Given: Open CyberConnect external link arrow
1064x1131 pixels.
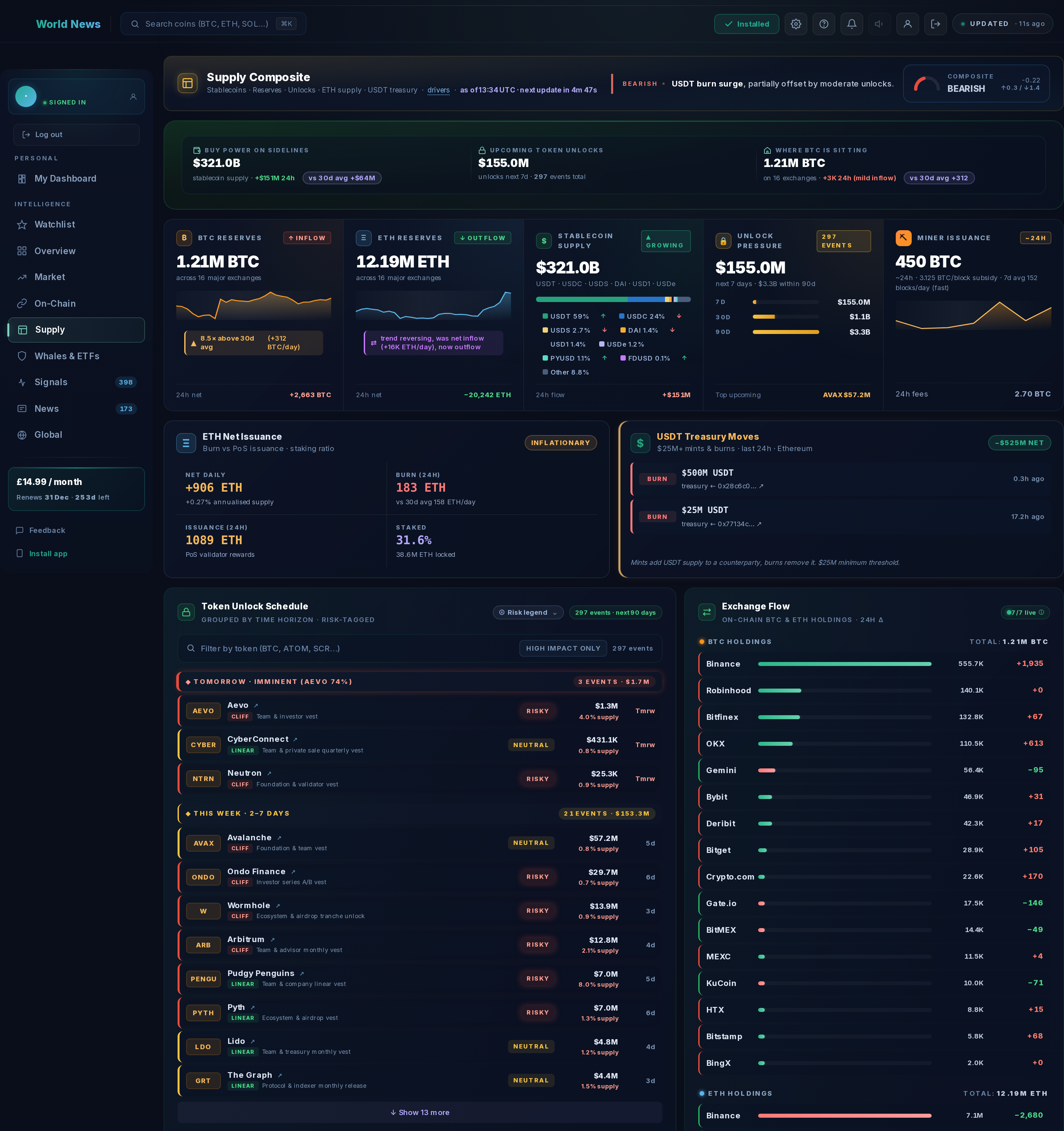Looking at the screenshot, I should (295, 739).
